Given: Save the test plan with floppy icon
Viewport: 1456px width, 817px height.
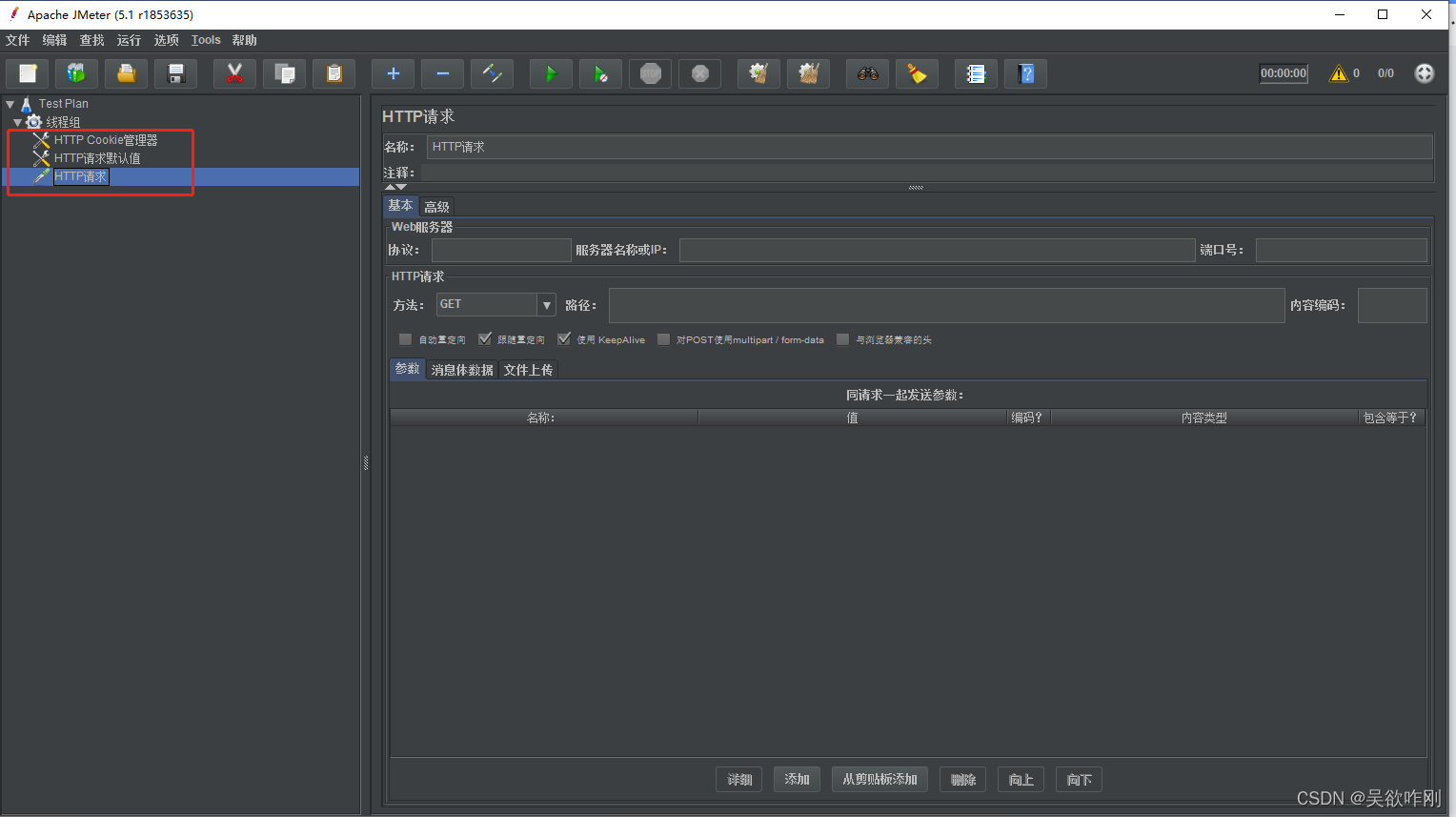Looking at the screenshot, I should click(x=175, y=73).
